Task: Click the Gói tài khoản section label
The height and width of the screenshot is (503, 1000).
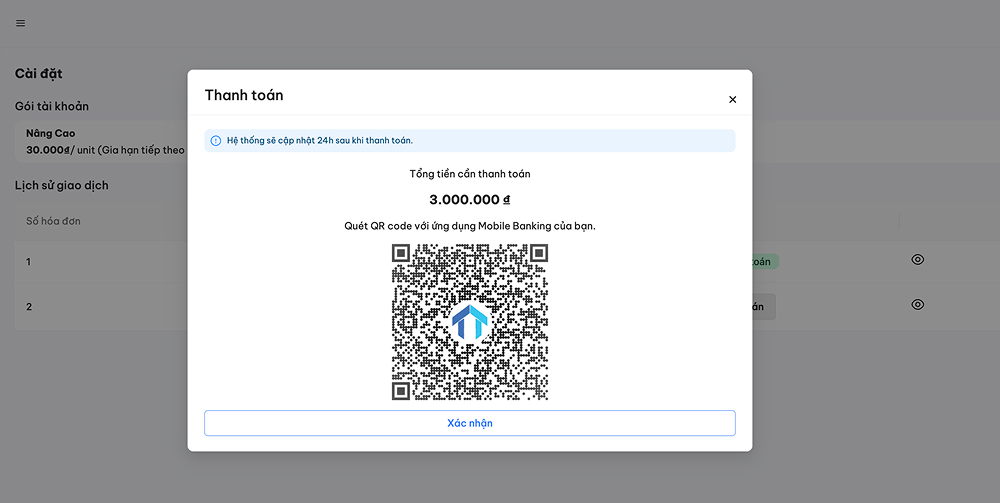Action: 52,106
